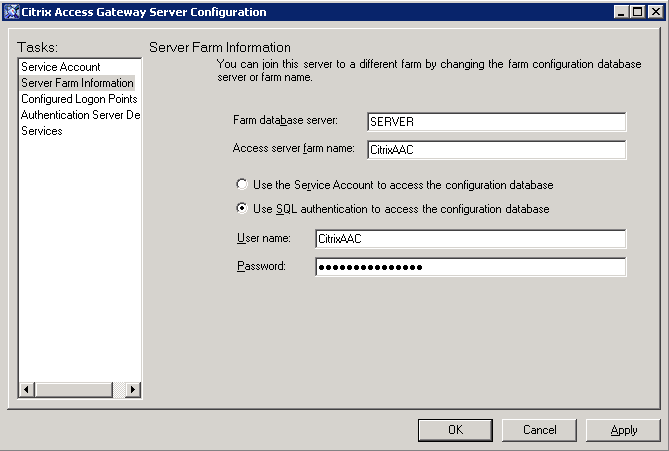The height and width of the screenshot is (451, 669).
Task: Select Server Farm Information task
Action: [x=77, y=83]
